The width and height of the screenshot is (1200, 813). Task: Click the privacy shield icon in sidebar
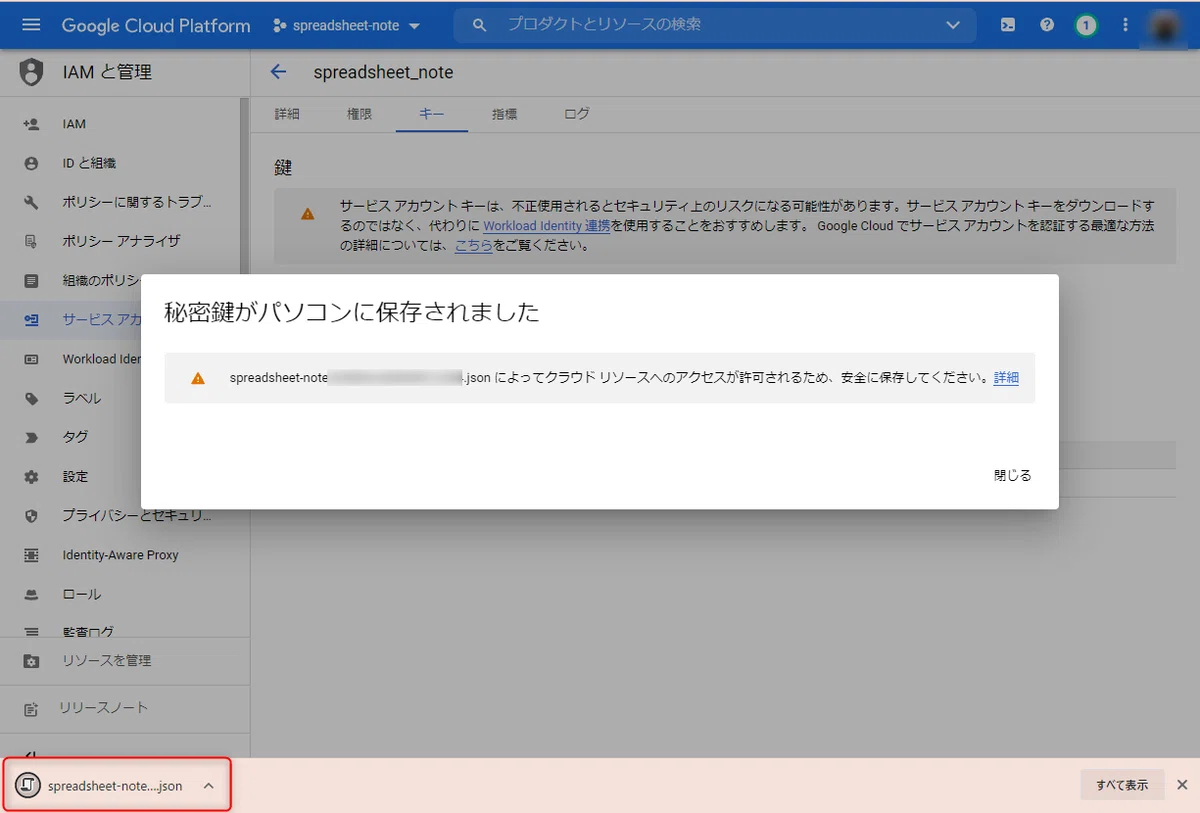[x=31, y=516]
